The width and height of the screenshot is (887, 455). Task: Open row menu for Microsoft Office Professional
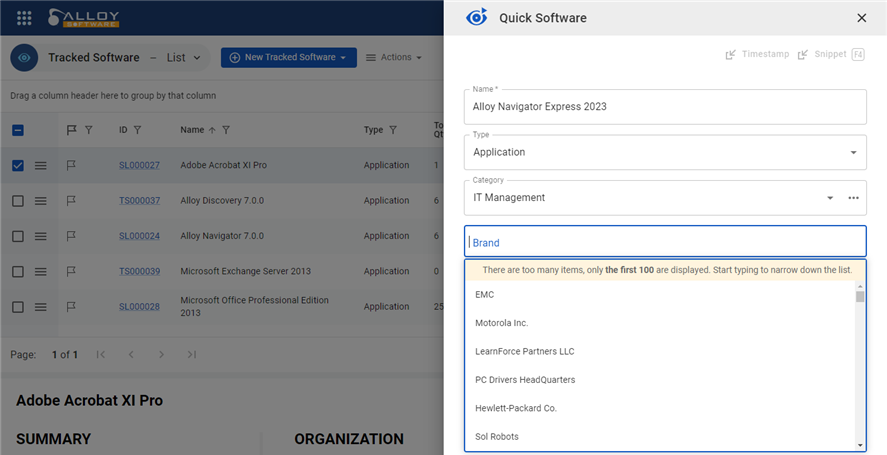tap(41, 307)
